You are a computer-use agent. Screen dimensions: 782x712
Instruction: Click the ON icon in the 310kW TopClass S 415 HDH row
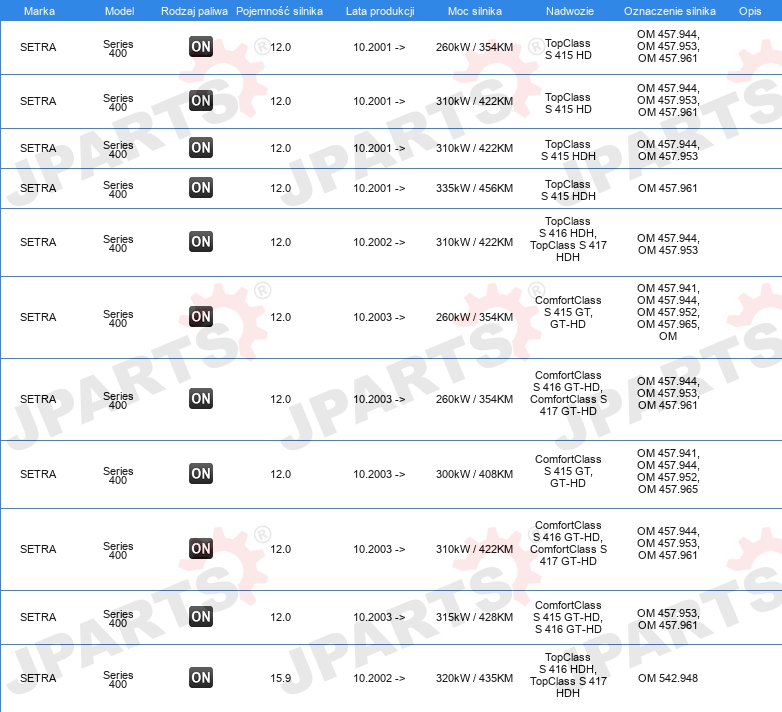point(201,148)
